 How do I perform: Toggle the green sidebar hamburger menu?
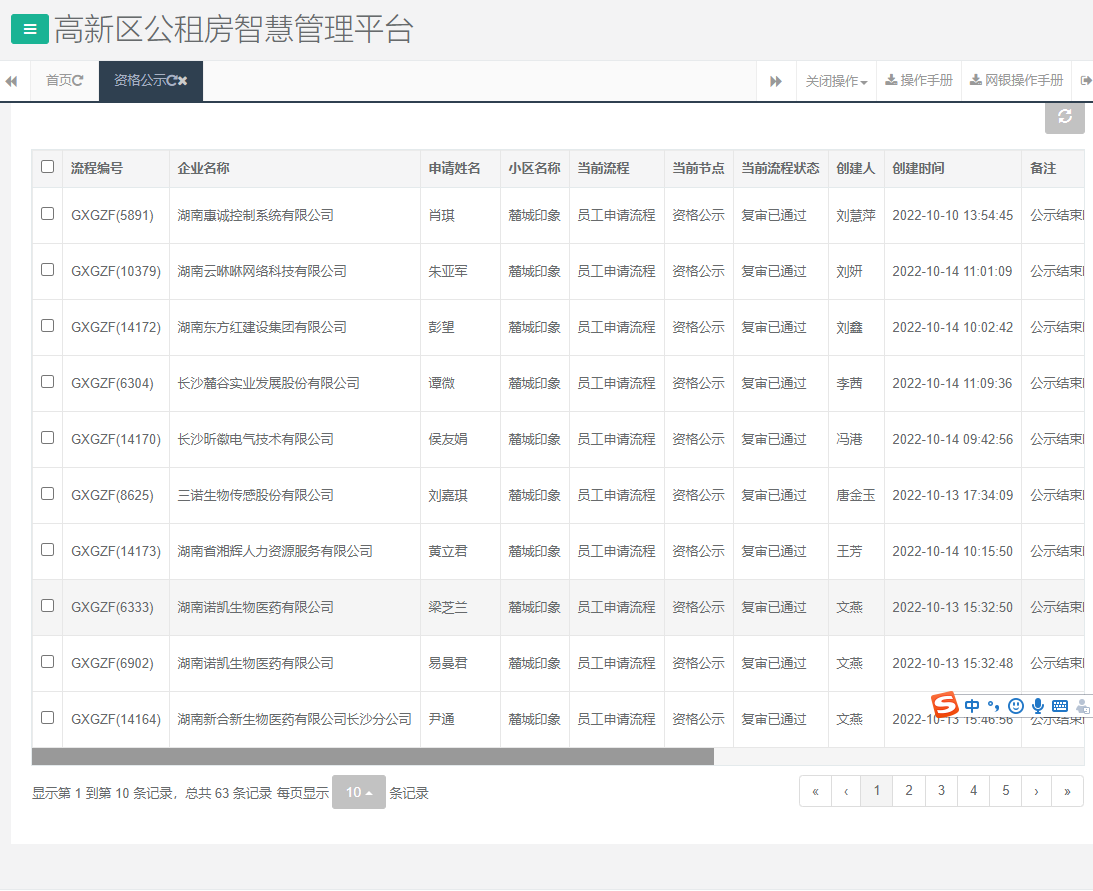pyautogui.click(x=28, y=29)
